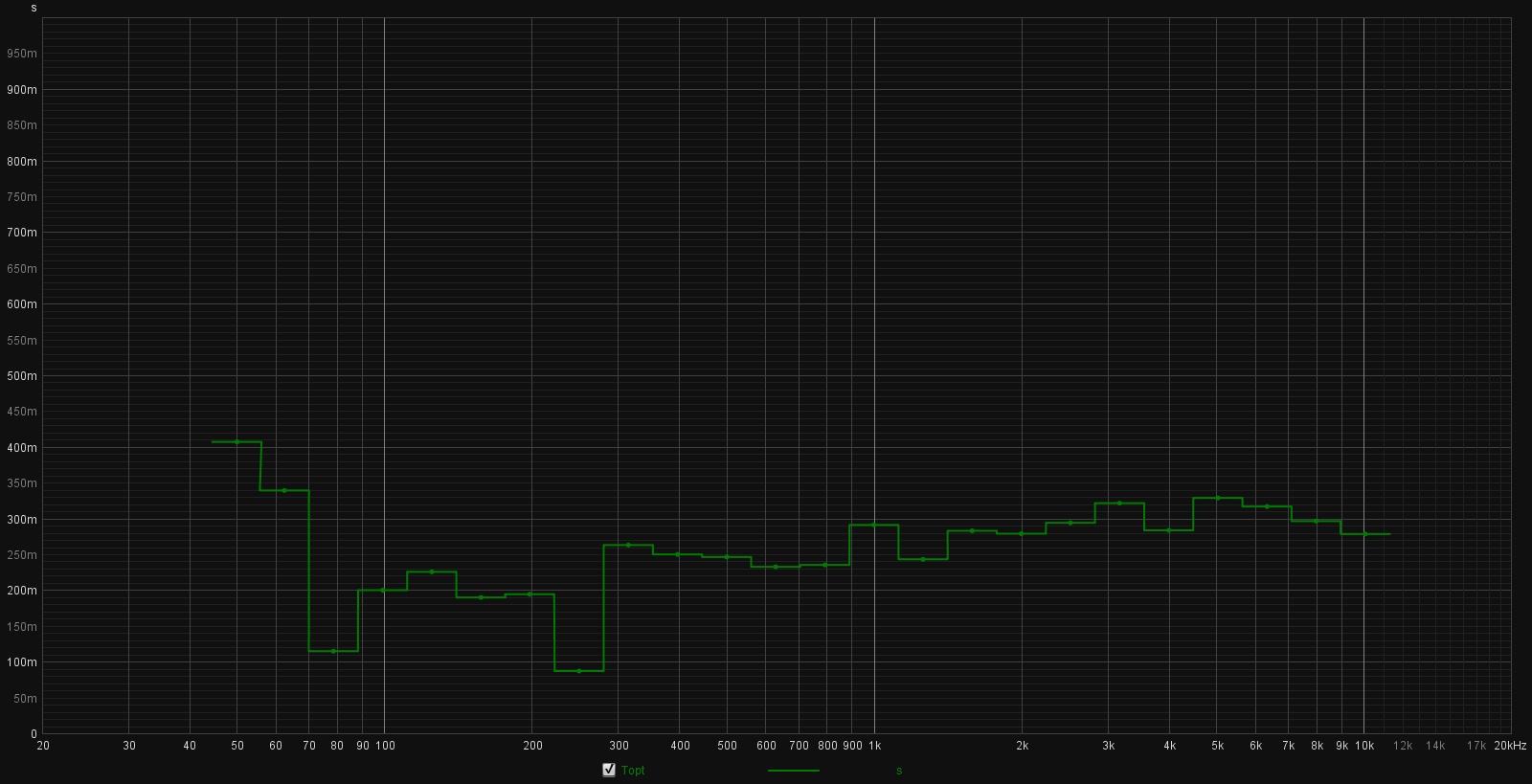Select the data point on the 1k line
The height and width of the screenshot is (784, 1532).
(x=874, y=525)
